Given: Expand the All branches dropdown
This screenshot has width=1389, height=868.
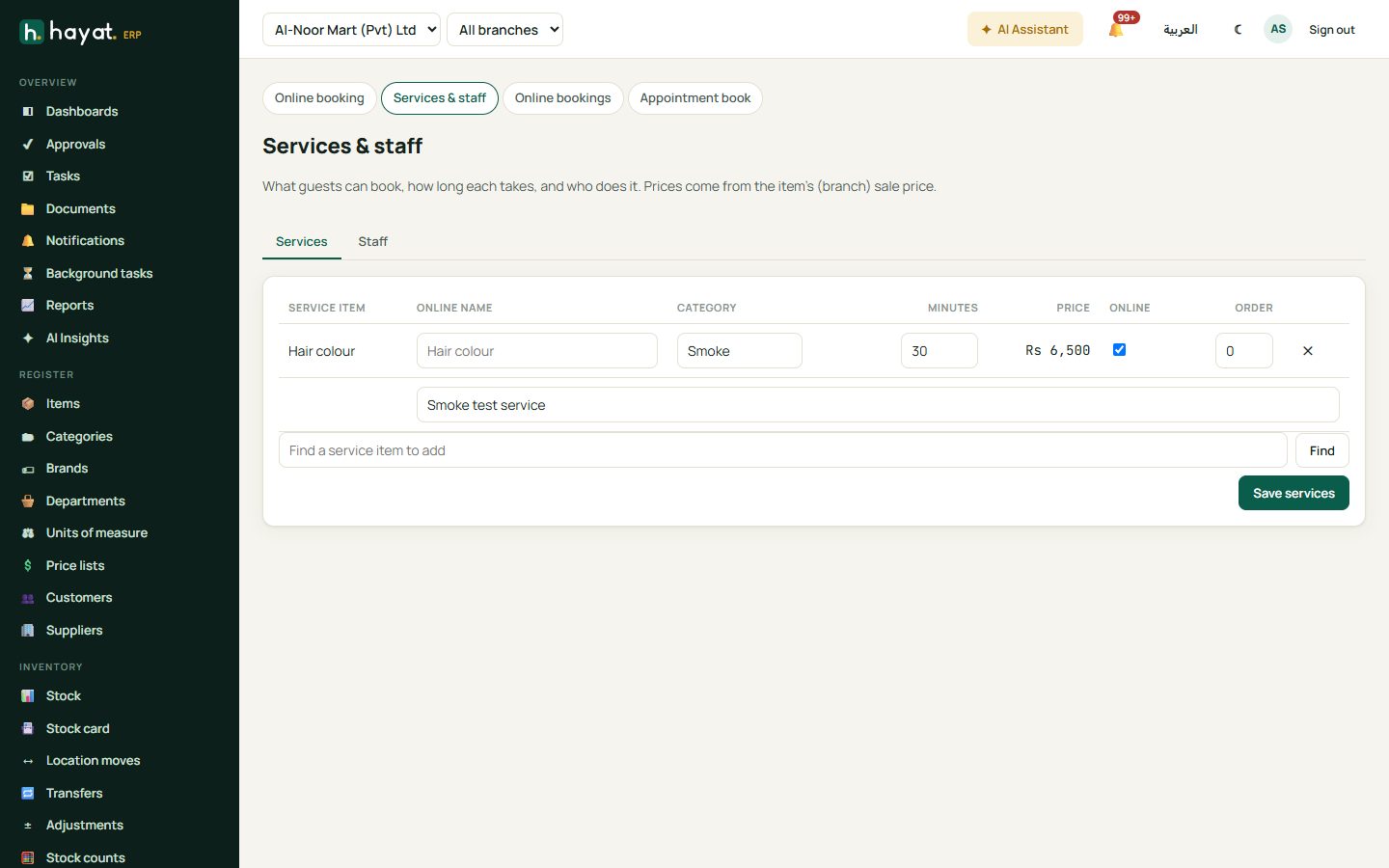Looking at the screenshot, I should coord(504,30).
